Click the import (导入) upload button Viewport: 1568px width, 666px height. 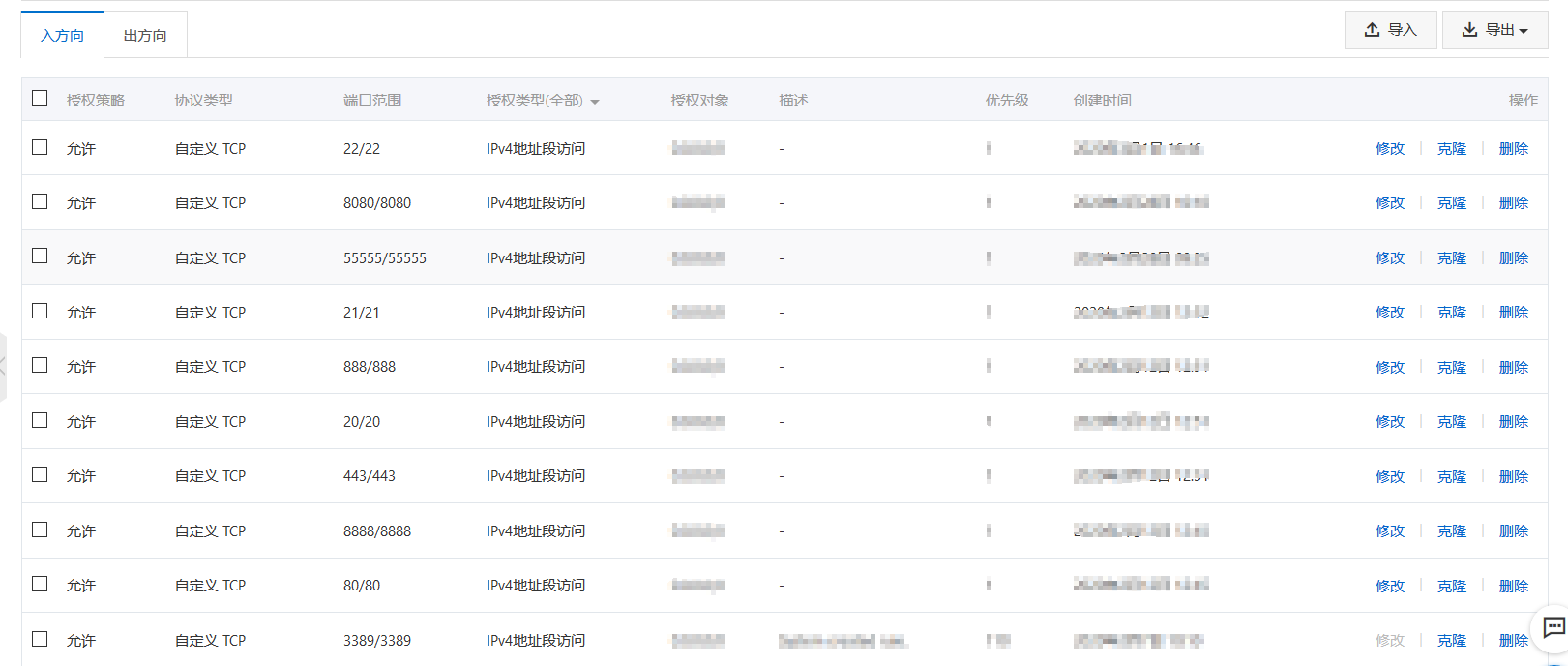click(x=1390, y=30)
